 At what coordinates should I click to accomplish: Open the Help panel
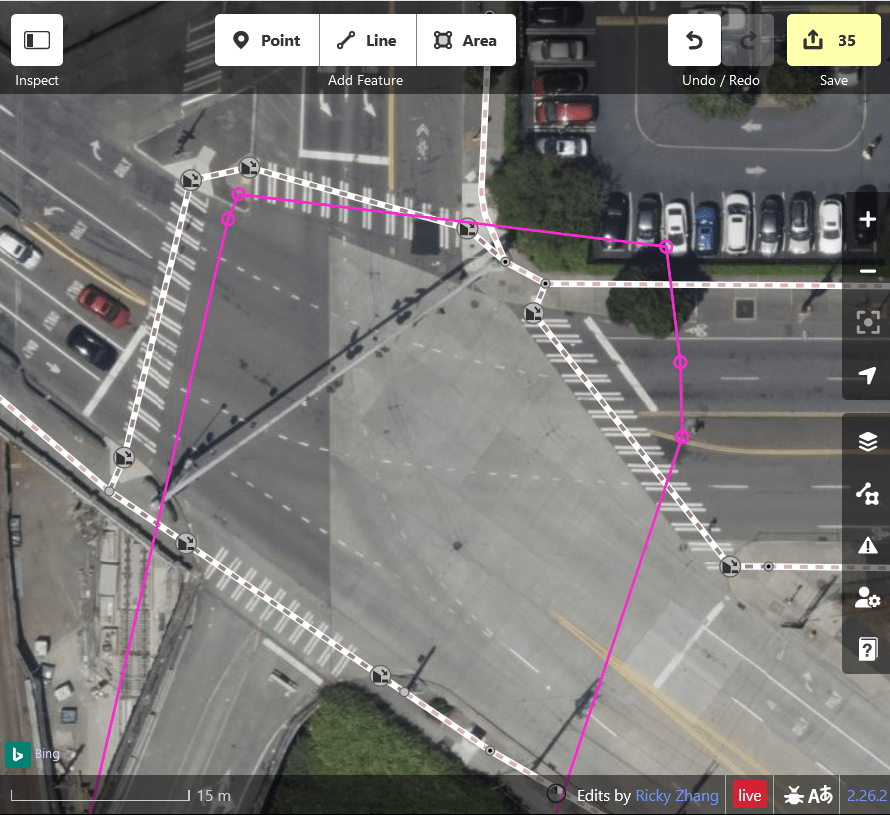pos(867,649)
